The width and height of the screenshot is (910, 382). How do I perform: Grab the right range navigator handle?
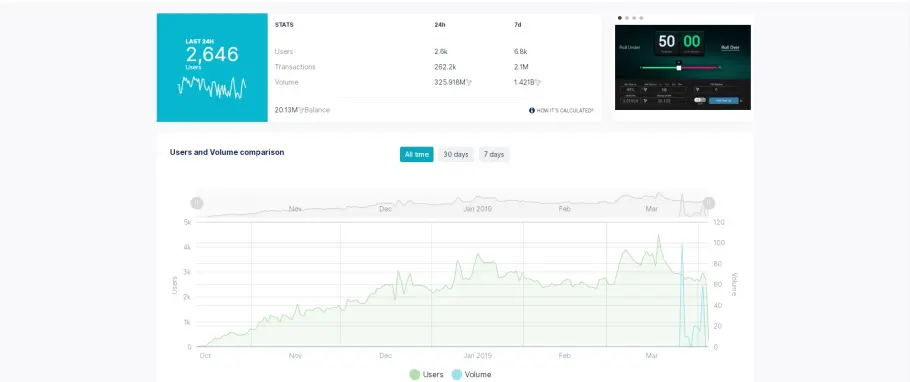709,203
